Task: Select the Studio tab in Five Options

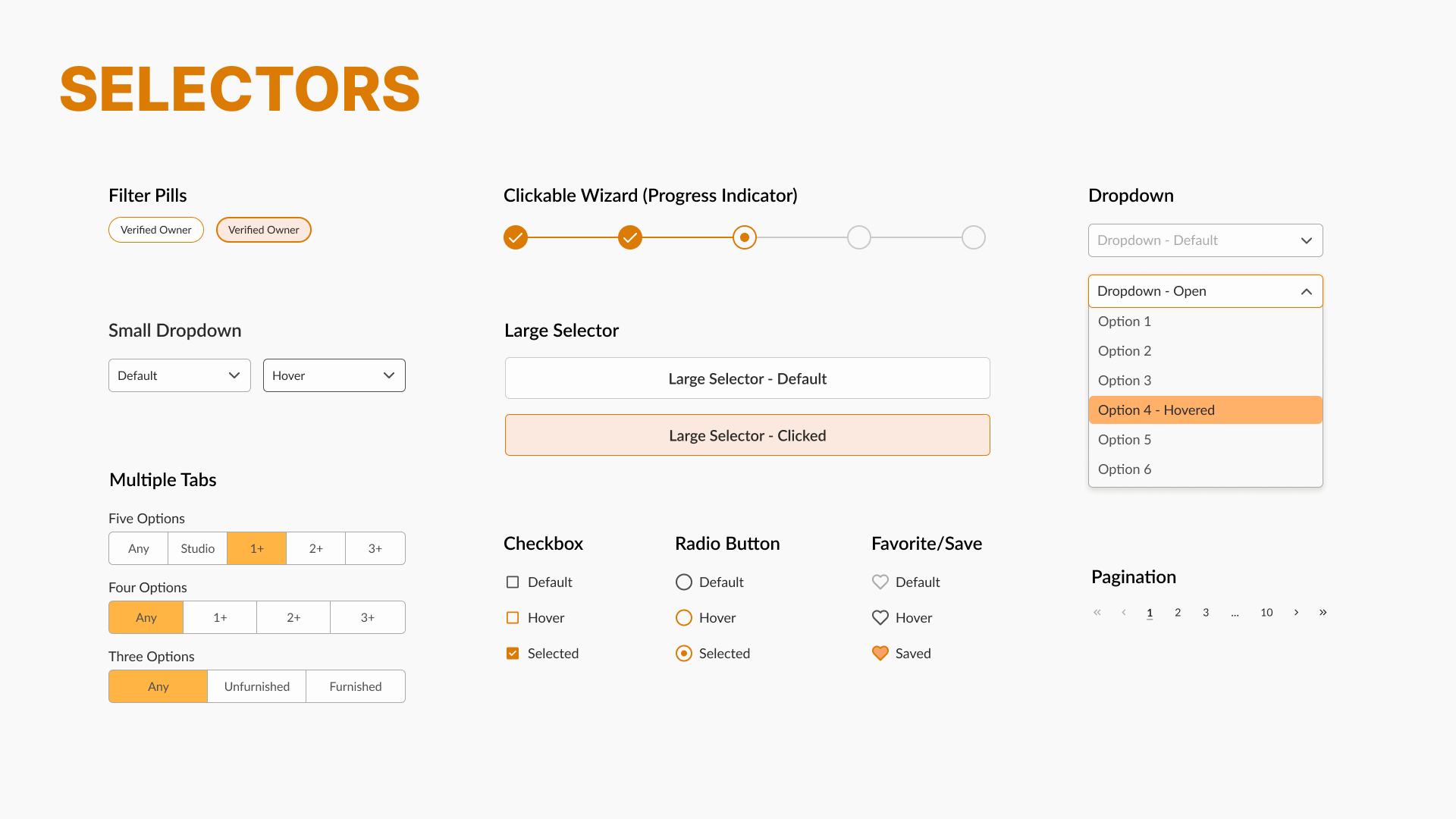Action: (197, 548)
